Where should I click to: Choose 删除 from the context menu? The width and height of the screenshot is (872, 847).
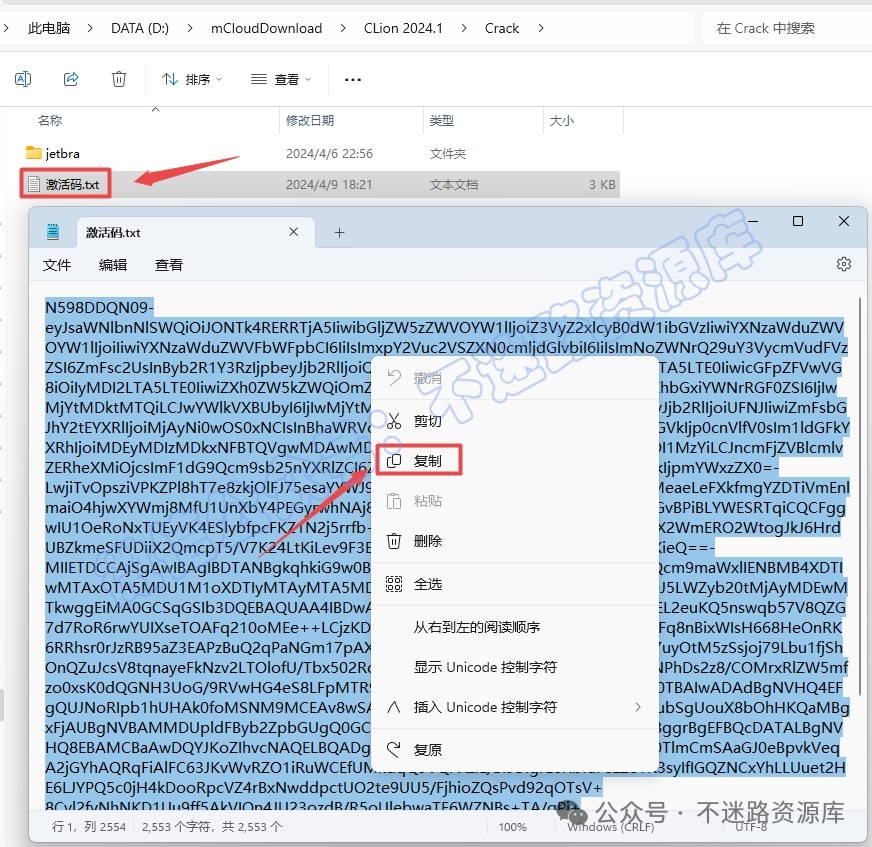click(514, 541)
